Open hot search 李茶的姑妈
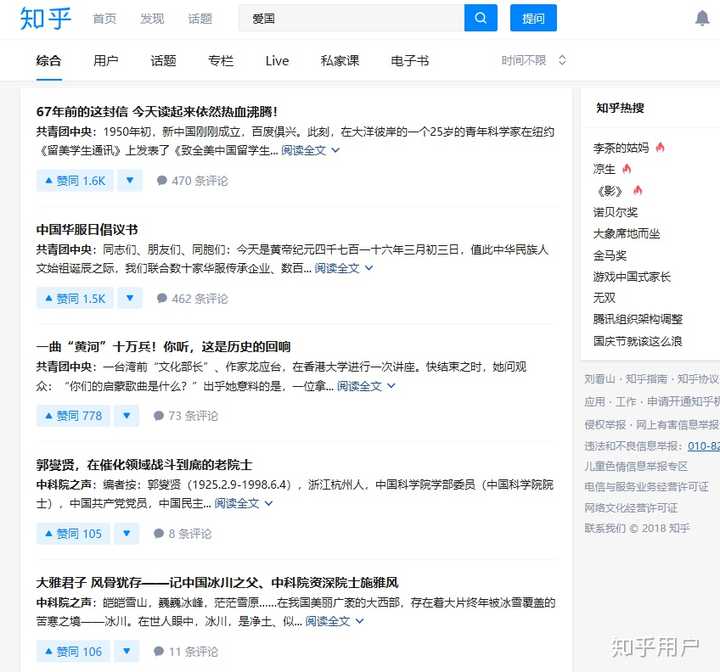Screen dimensions: 720x672 tap(620, 148)
